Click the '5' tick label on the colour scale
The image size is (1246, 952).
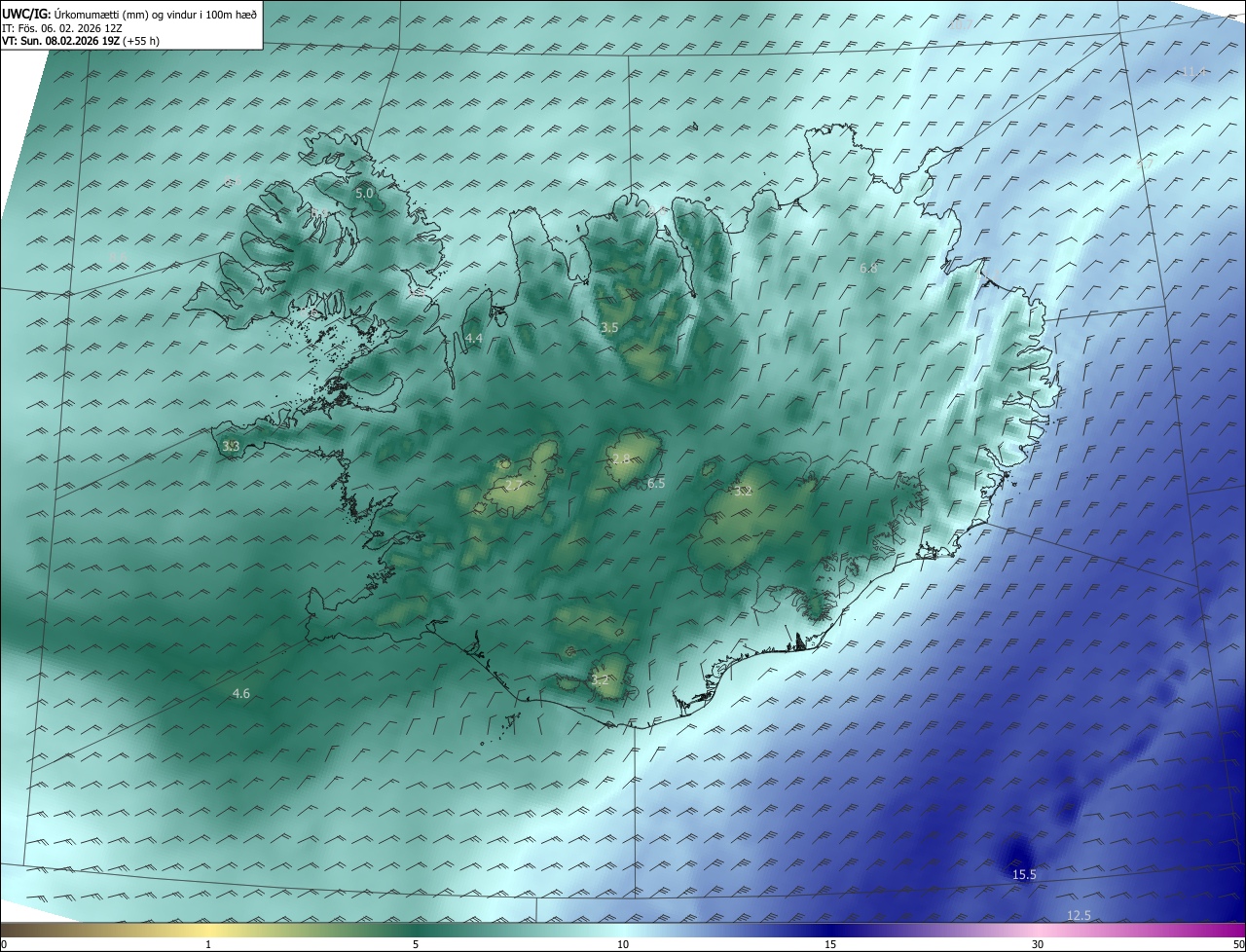pos(416,944)
